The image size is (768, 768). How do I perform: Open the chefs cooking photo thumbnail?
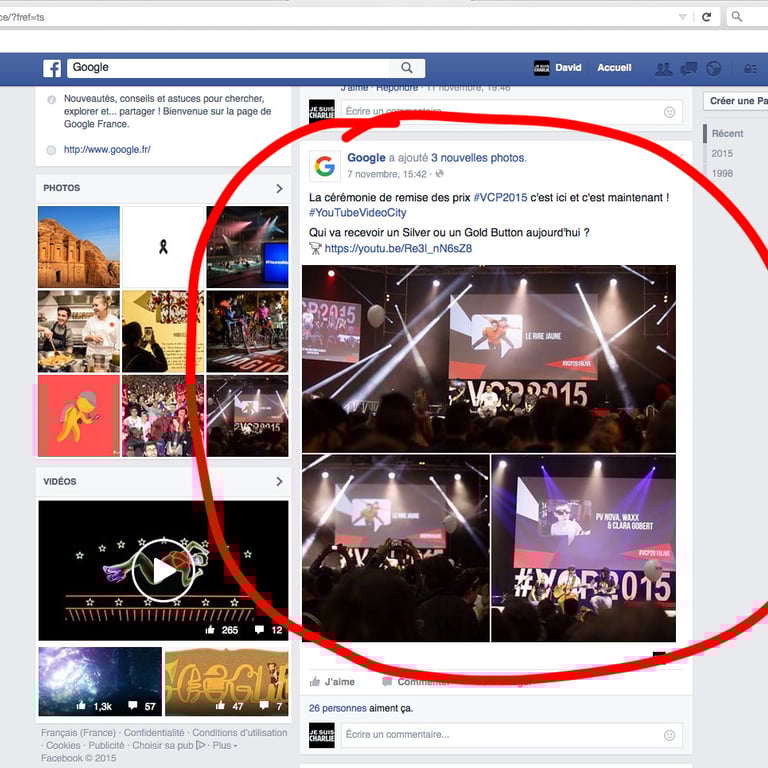click(x=79, y=332)
